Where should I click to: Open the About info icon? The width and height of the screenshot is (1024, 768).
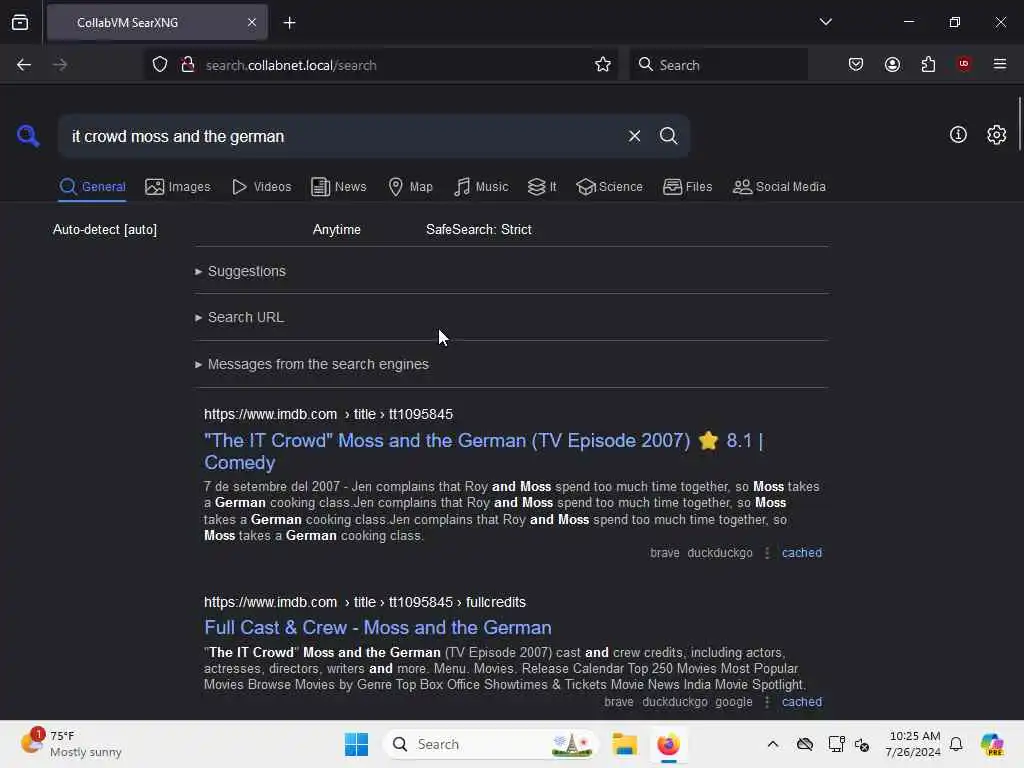point(958,135)
